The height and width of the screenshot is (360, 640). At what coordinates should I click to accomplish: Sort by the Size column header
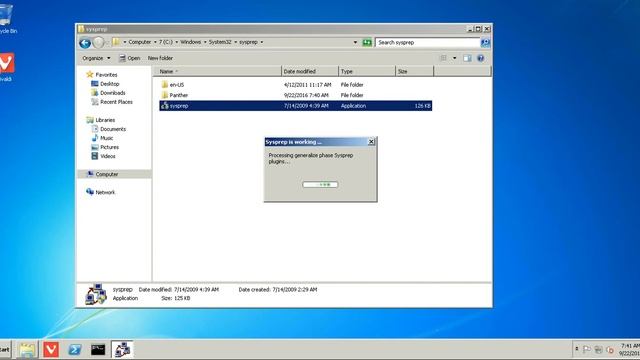414,71
